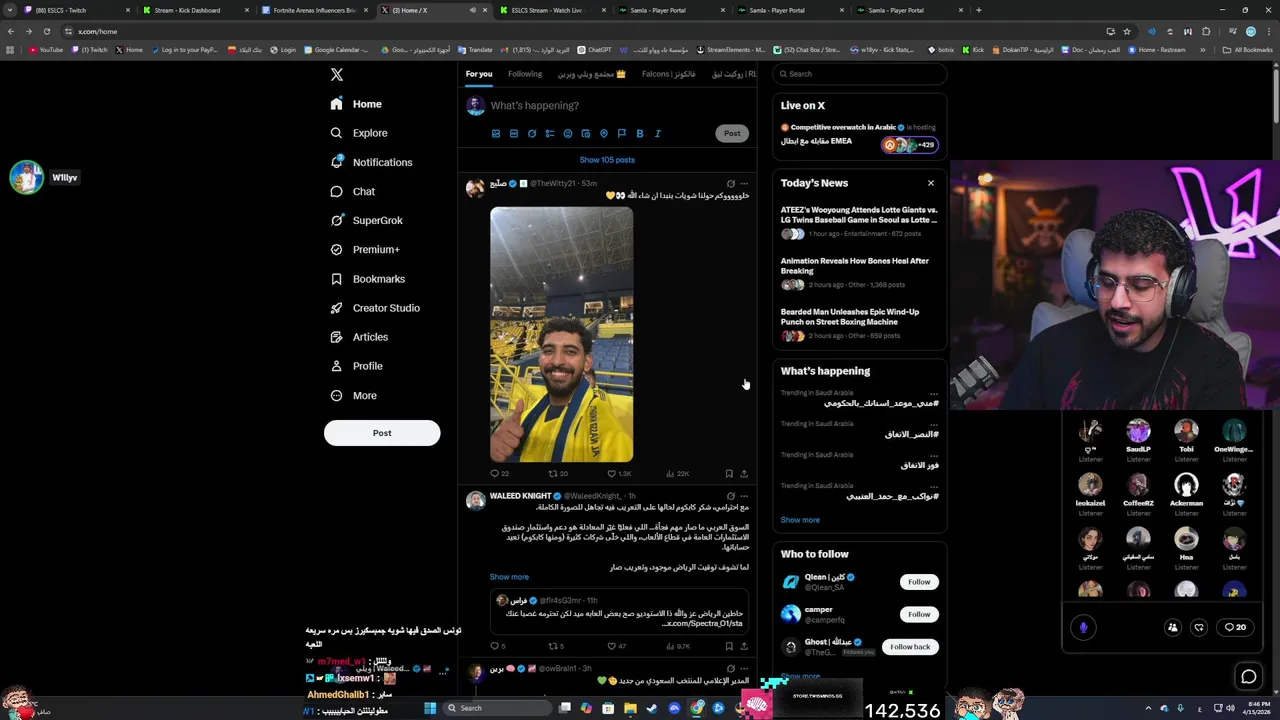Open the Competitive overwatch live broadcast

(x=859, y=136)
